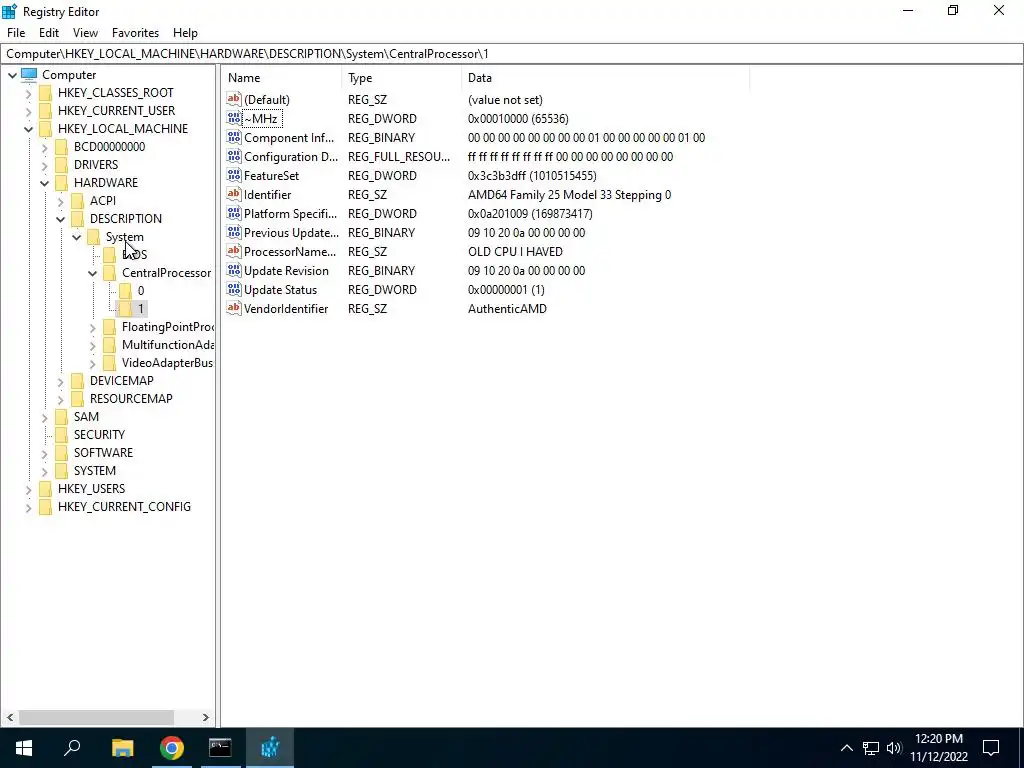This screenshot has height=768, width=1024.
Task: Open the View menu
Action: click(85, 33)
